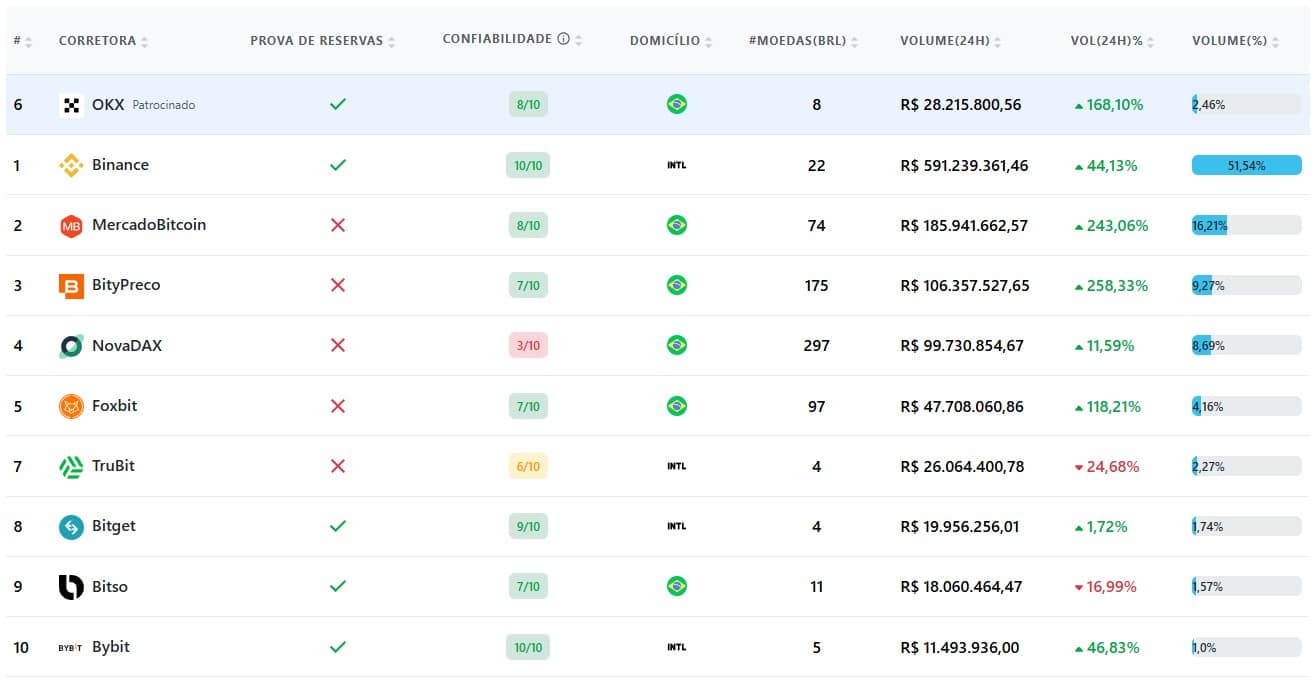Click the Brazil flag in BityPreco row
Screen dimensions: 1315x682
point(677,285)
